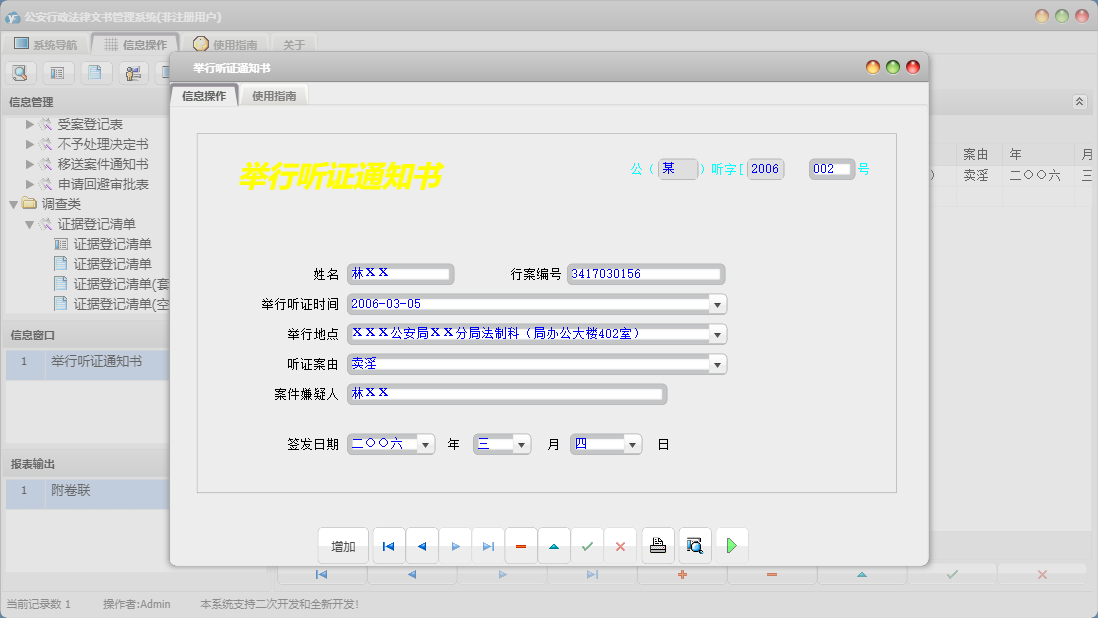Print the notice using the printer icon
Screen dimensions: 1098x618
pyautogui.click(x=659, y=545)
